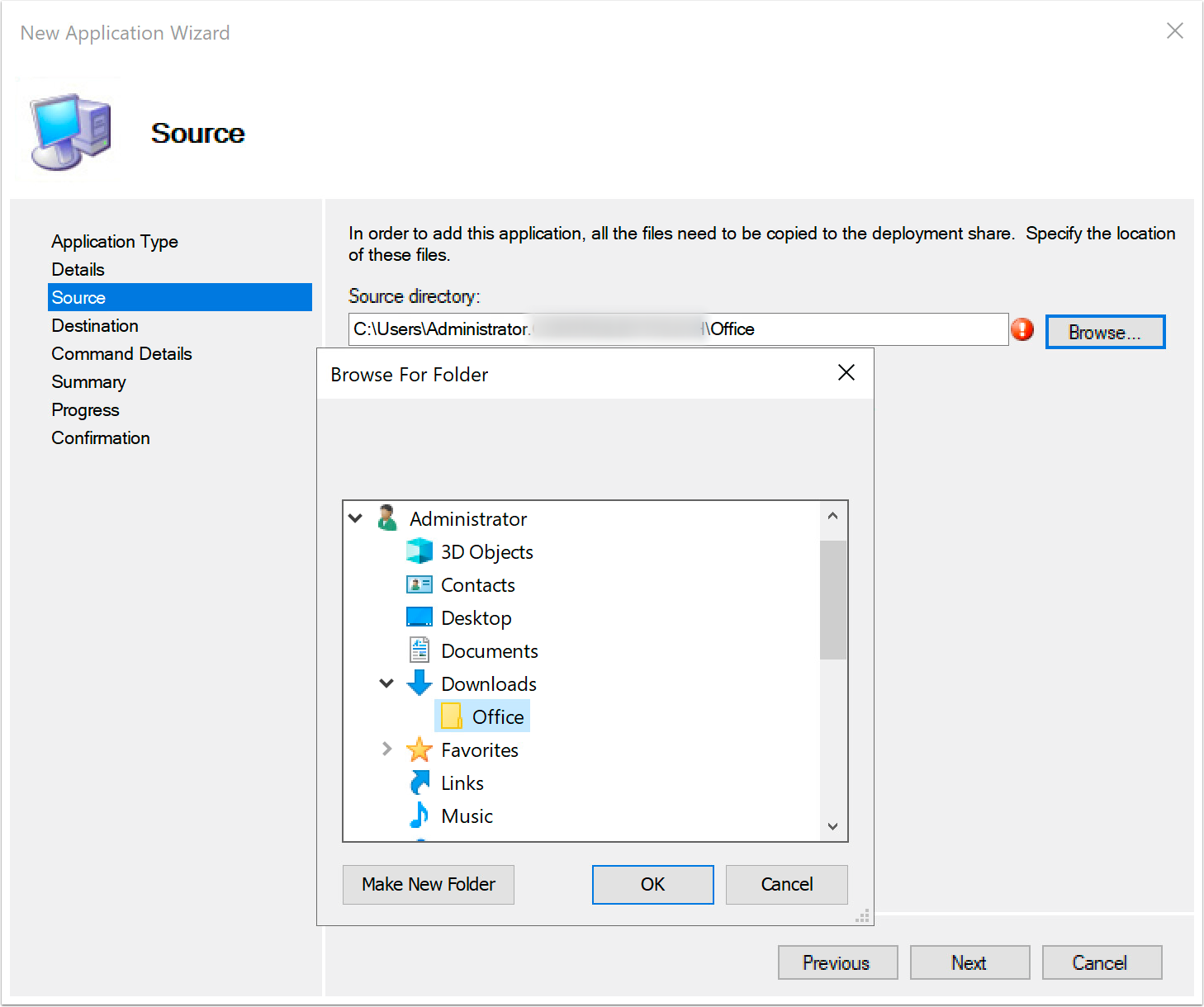Image resolution: width=1204 pixels, height=1007 pixels.
Task: Select the 3D Objects folder icon
Action: pyautogui.click(x=420, y=551)
